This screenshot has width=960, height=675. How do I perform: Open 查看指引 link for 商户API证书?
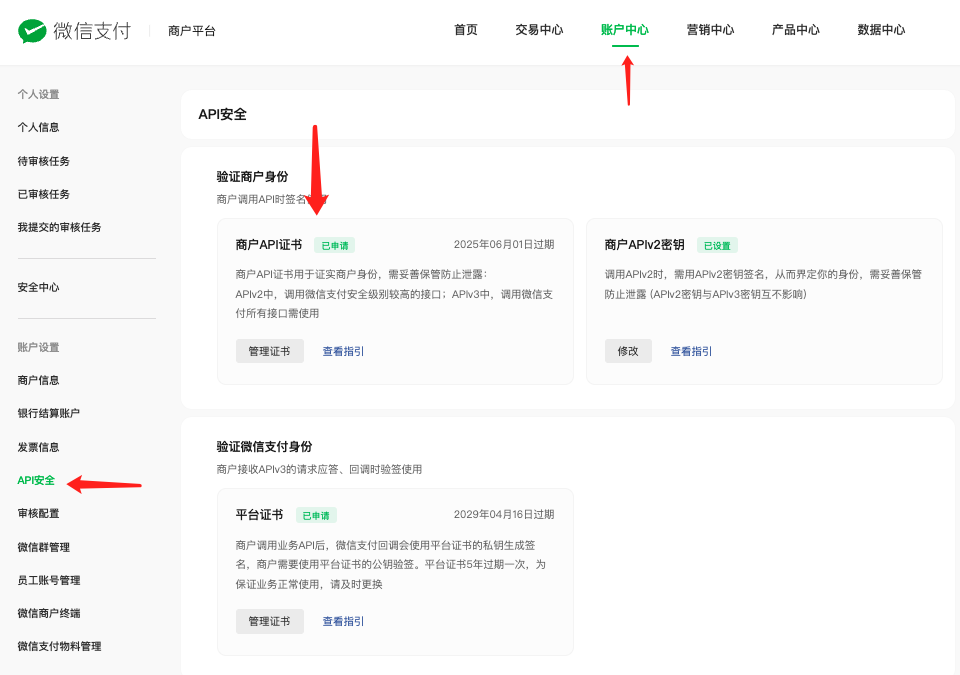(x=343, y=351)
